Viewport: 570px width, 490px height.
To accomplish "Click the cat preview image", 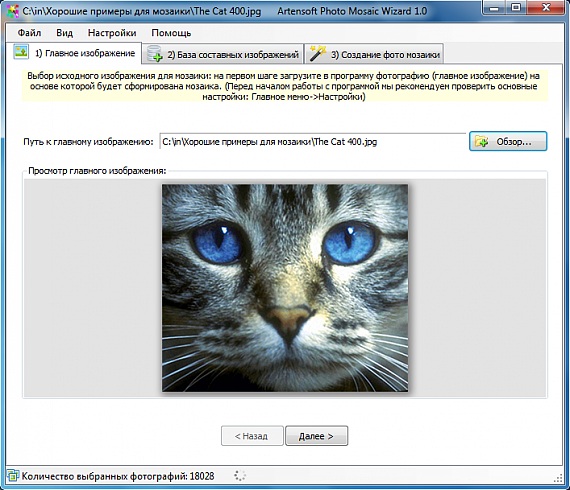I will point(285,288).
